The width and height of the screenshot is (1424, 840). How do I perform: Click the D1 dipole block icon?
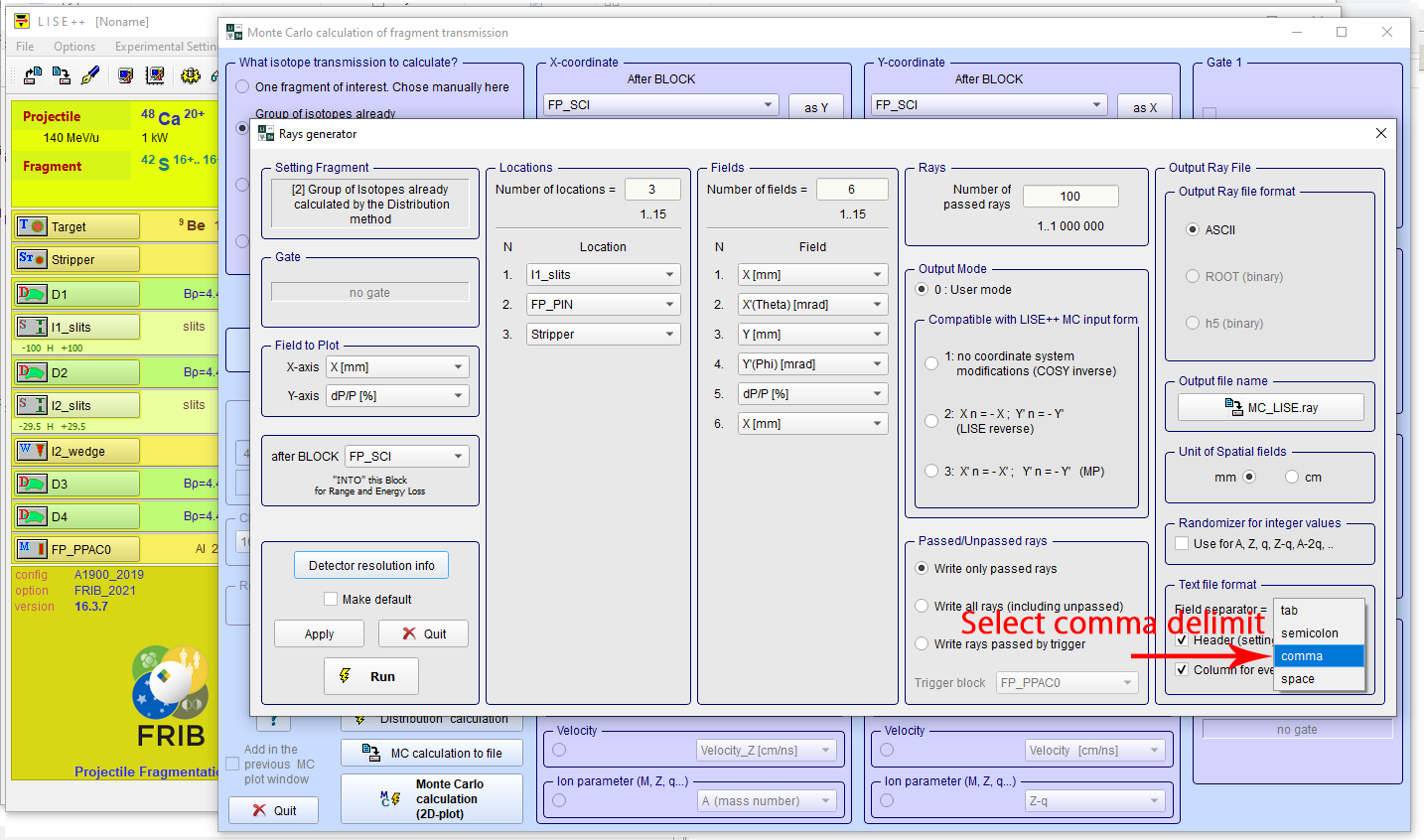32,294
